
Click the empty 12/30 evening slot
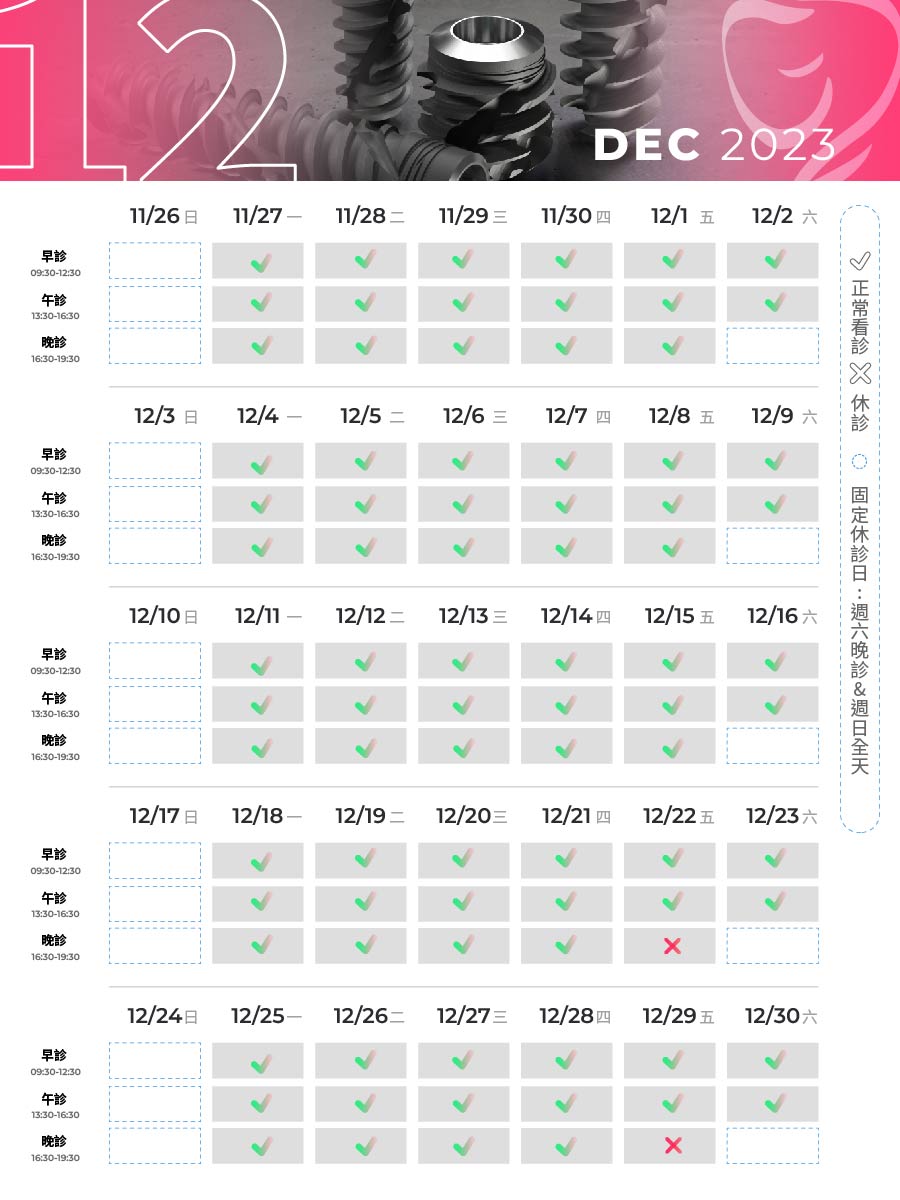click(773, 1146)
